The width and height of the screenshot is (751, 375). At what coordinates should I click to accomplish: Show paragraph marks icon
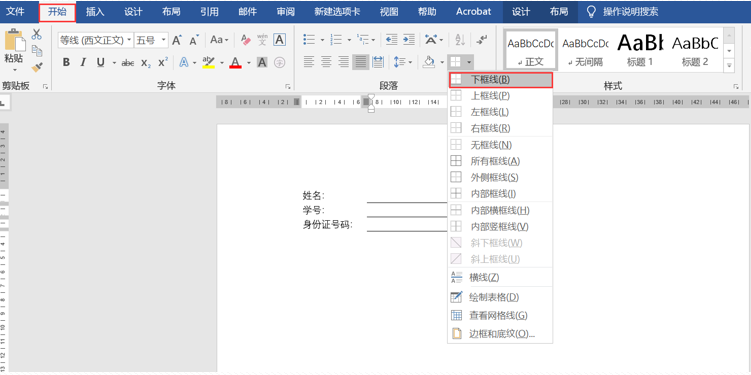pos(482,40)
